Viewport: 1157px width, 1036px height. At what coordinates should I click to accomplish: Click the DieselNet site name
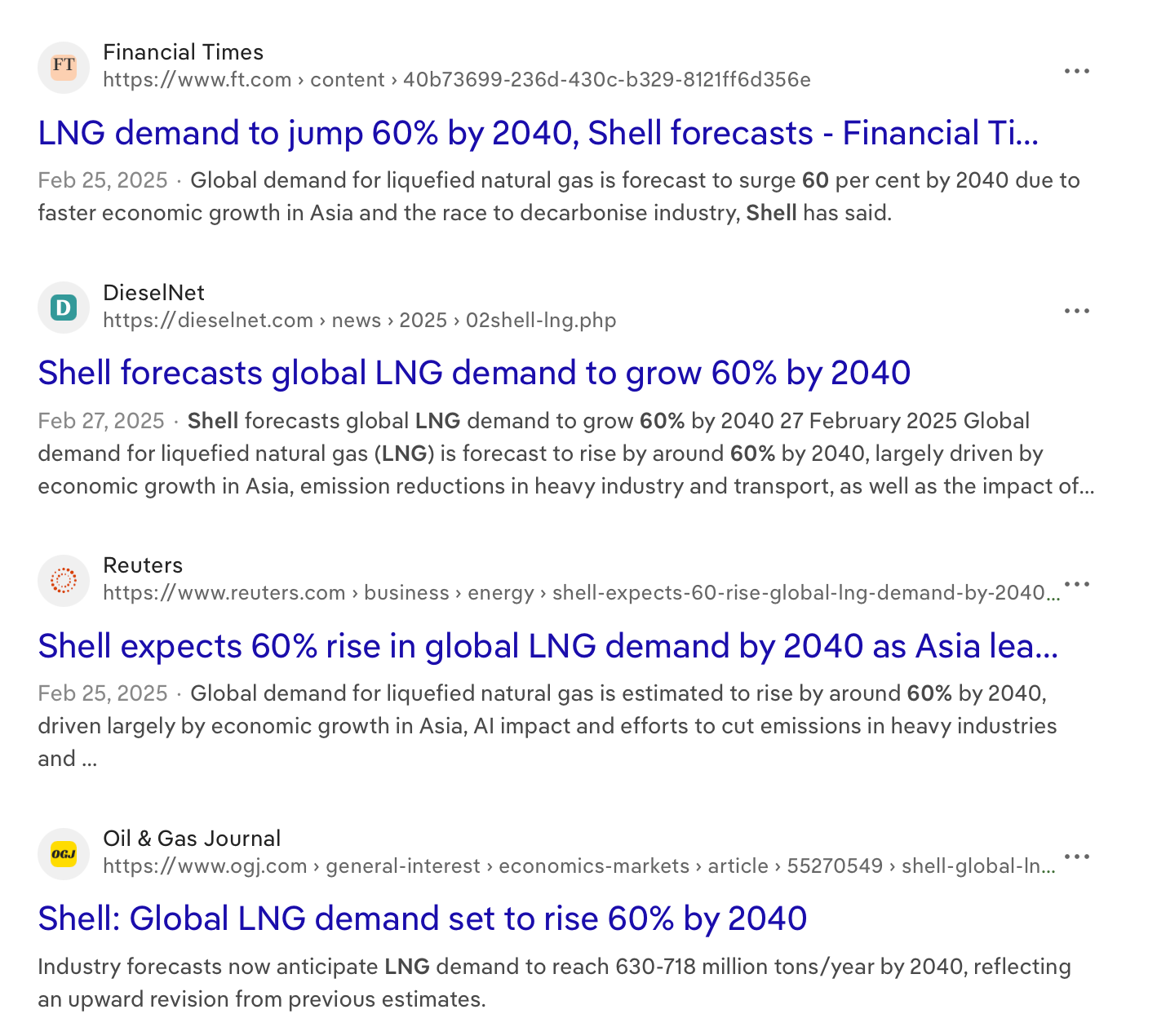coord(153,293)
